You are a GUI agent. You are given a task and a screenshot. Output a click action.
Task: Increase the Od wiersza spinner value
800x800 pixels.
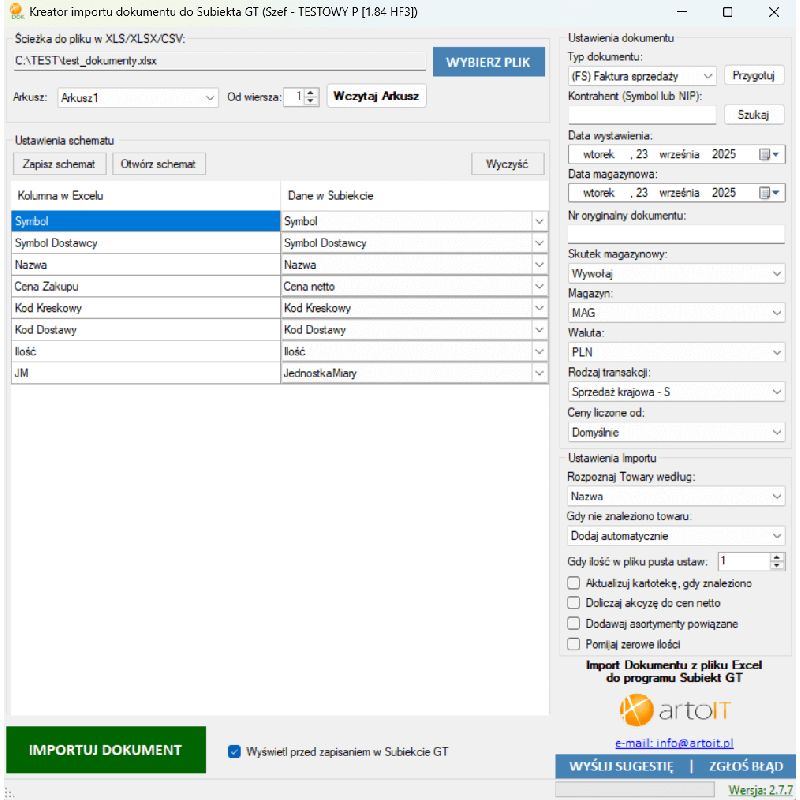click(x=310, y=92)
